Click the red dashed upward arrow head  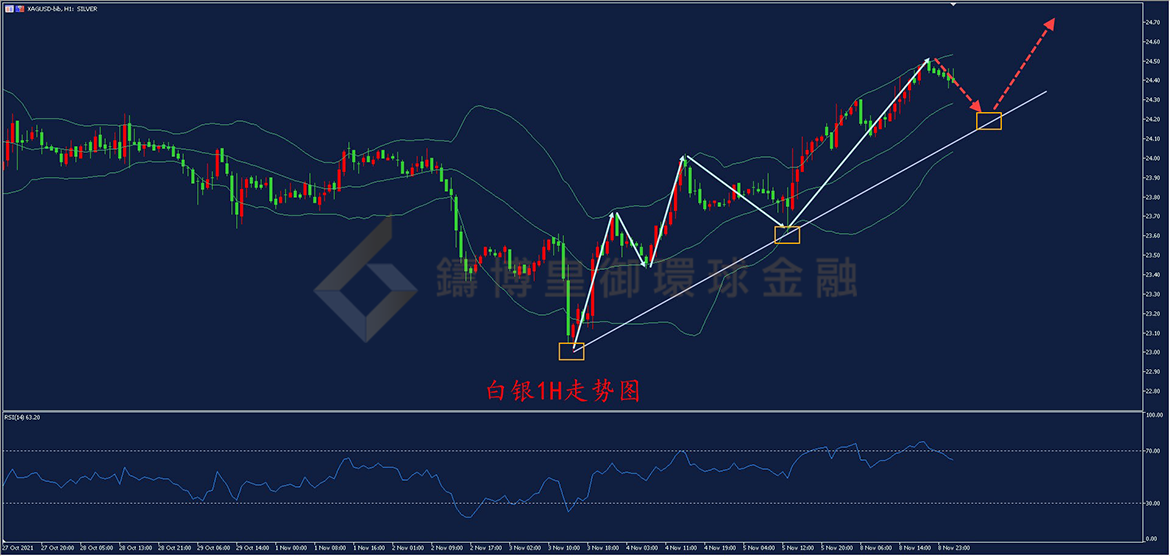1049,22
